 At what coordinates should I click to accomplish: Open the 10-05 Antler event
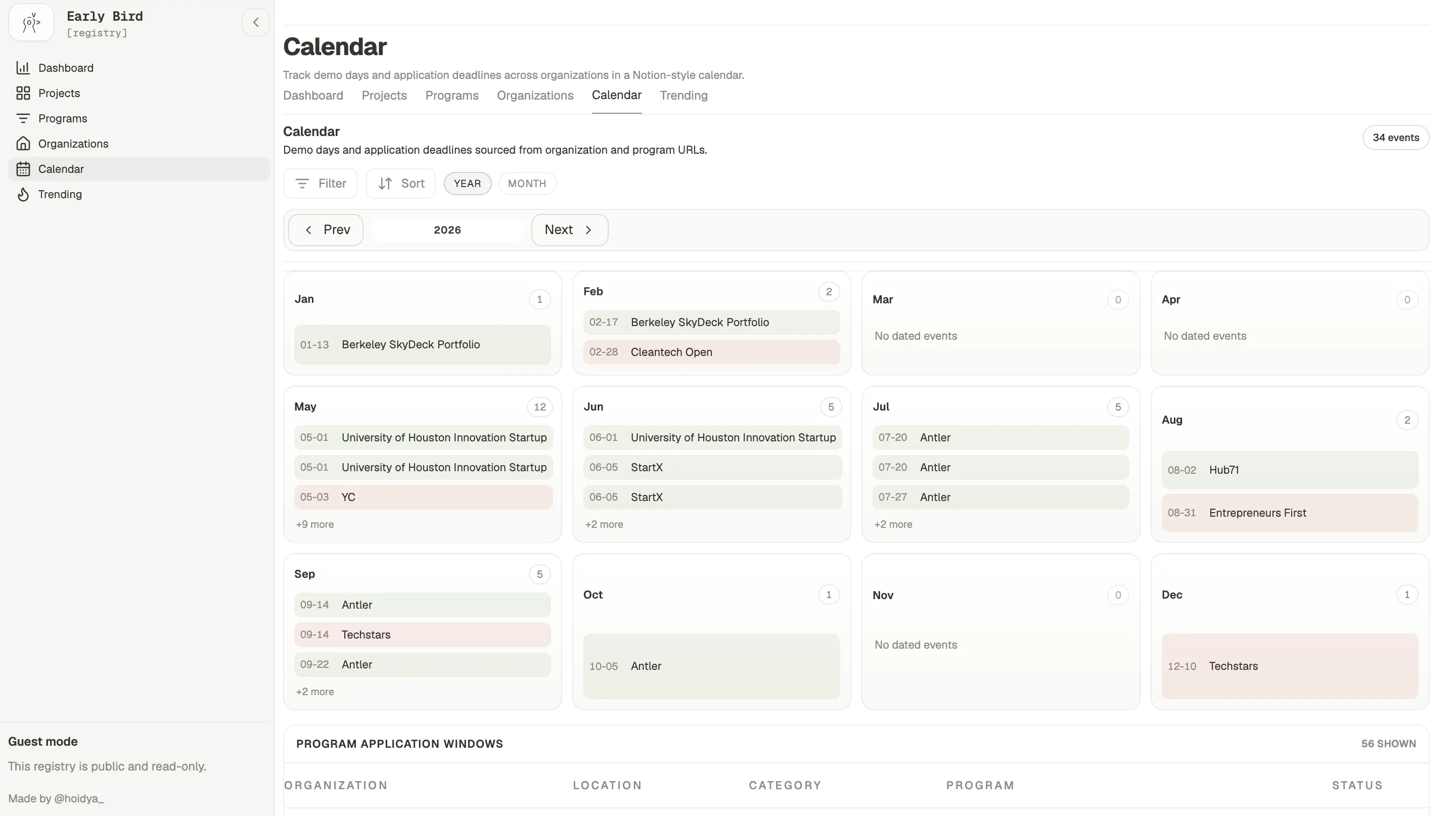click(712, 666)
